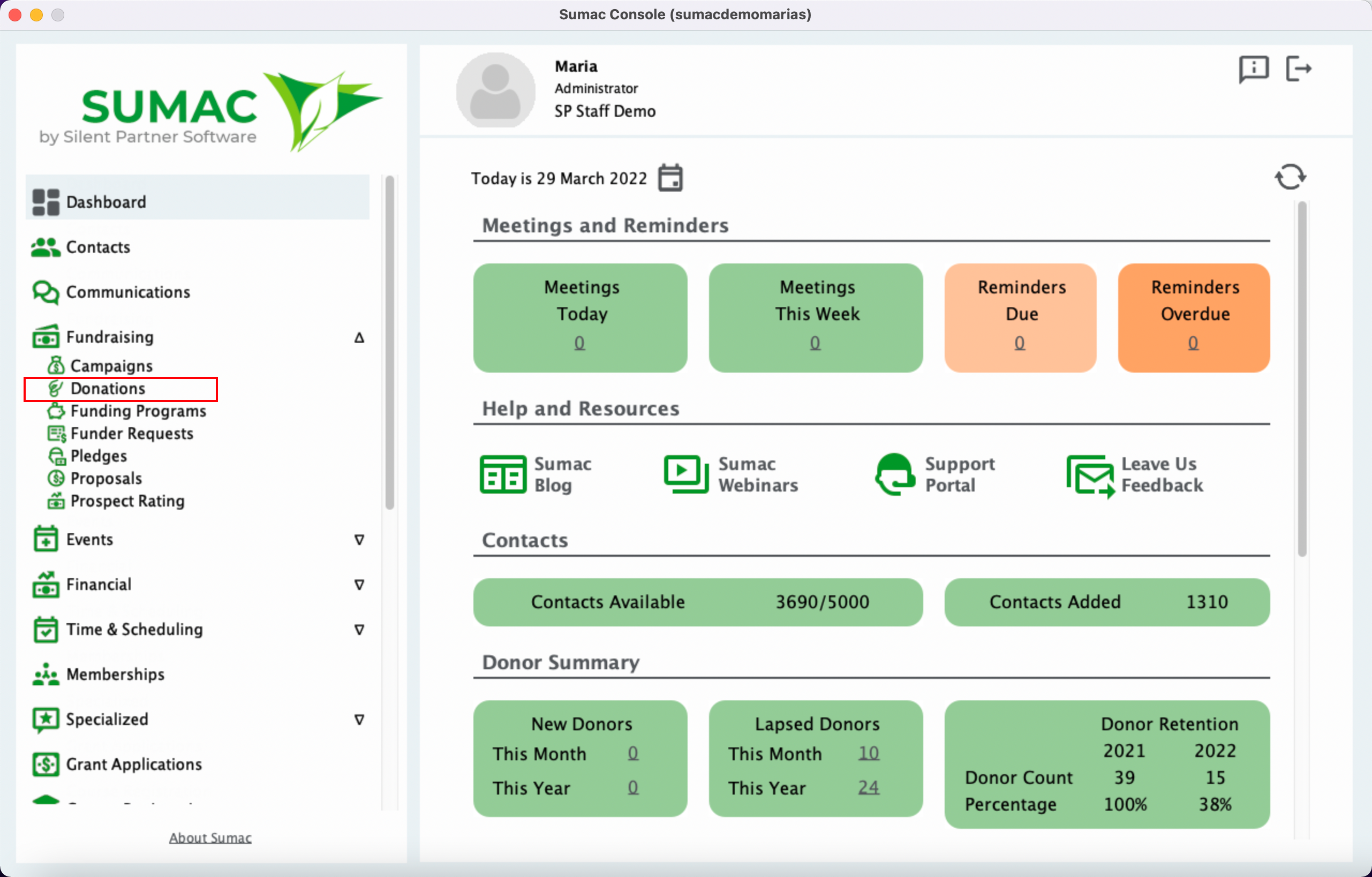
Task: Click the Events calendar icon
Action: tap(46, 539)
